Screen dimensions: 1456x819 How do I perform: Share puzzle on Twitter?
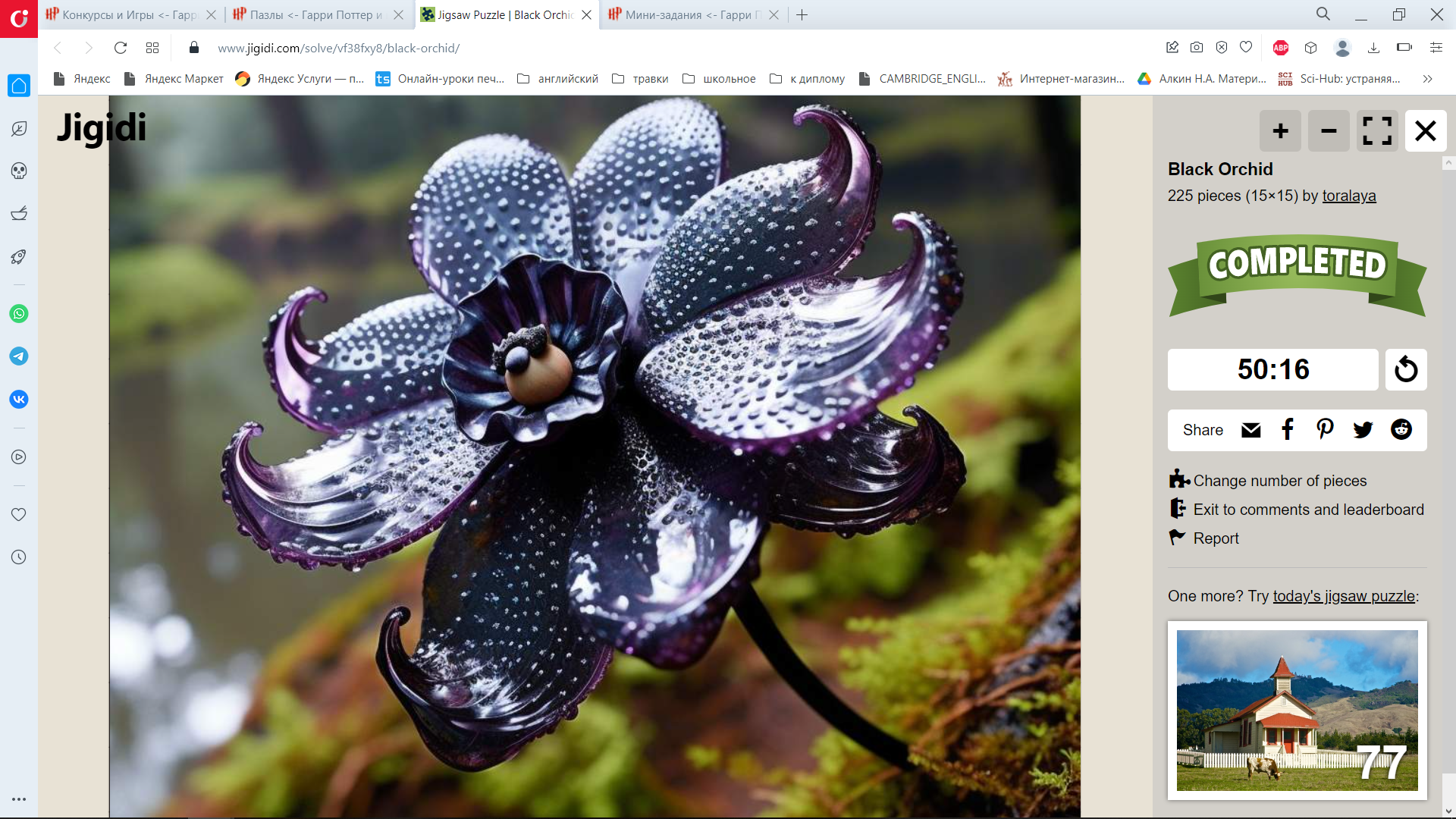point(1363,430)
